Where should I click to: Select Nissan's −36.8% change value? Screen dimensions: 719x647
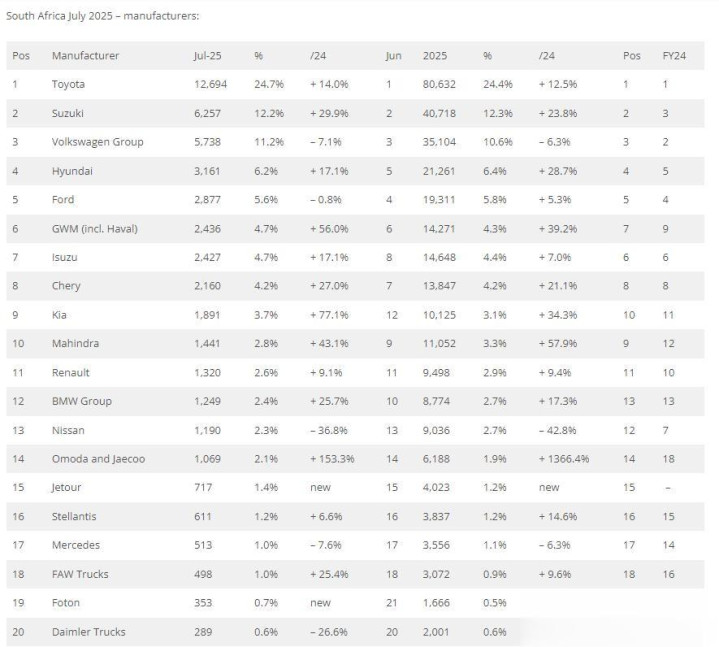pyautogui.click(x=329, y=431)
